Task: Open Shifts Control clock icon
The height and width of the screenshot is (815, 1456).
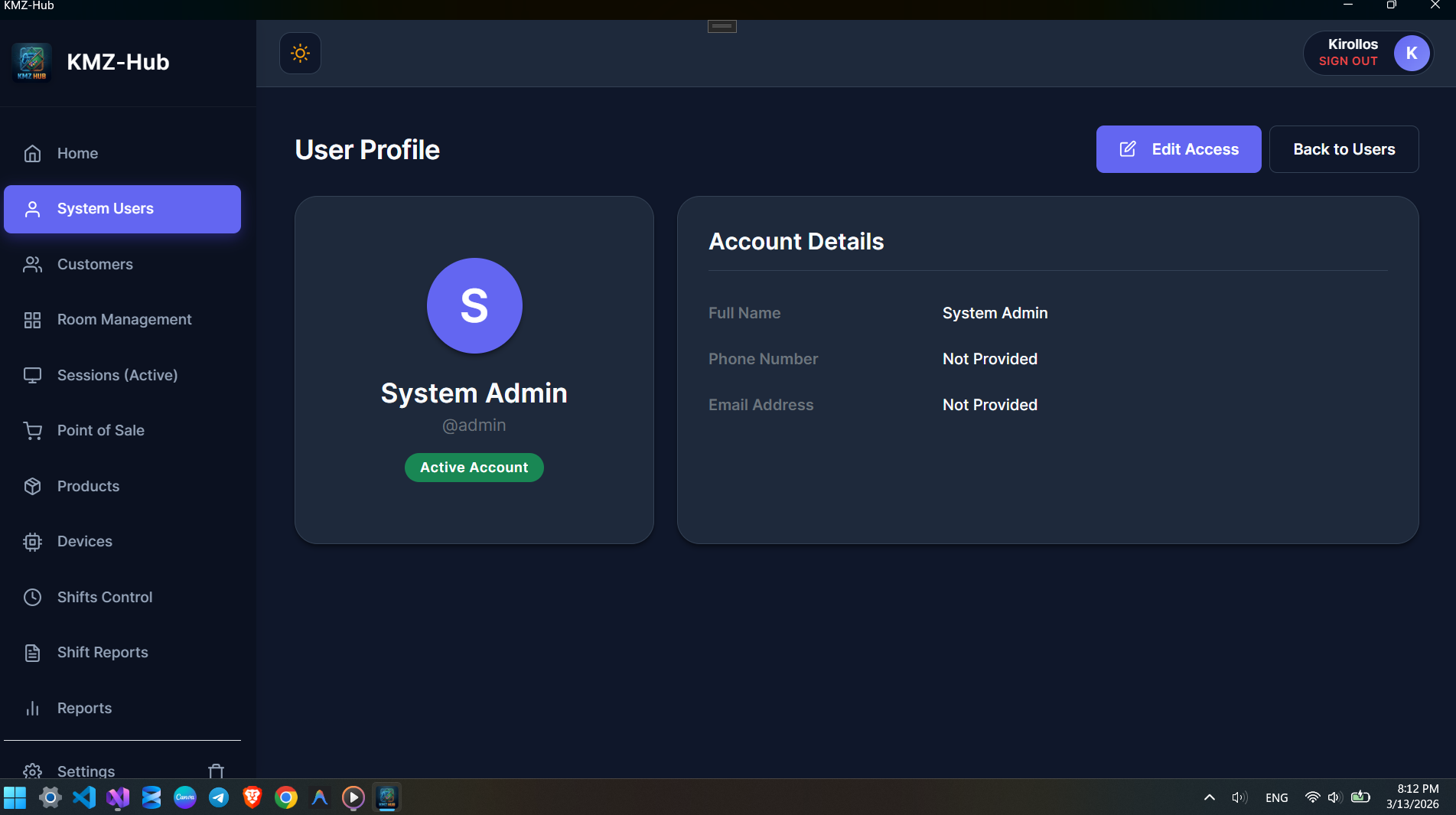Action: click(x=32, y=597)
